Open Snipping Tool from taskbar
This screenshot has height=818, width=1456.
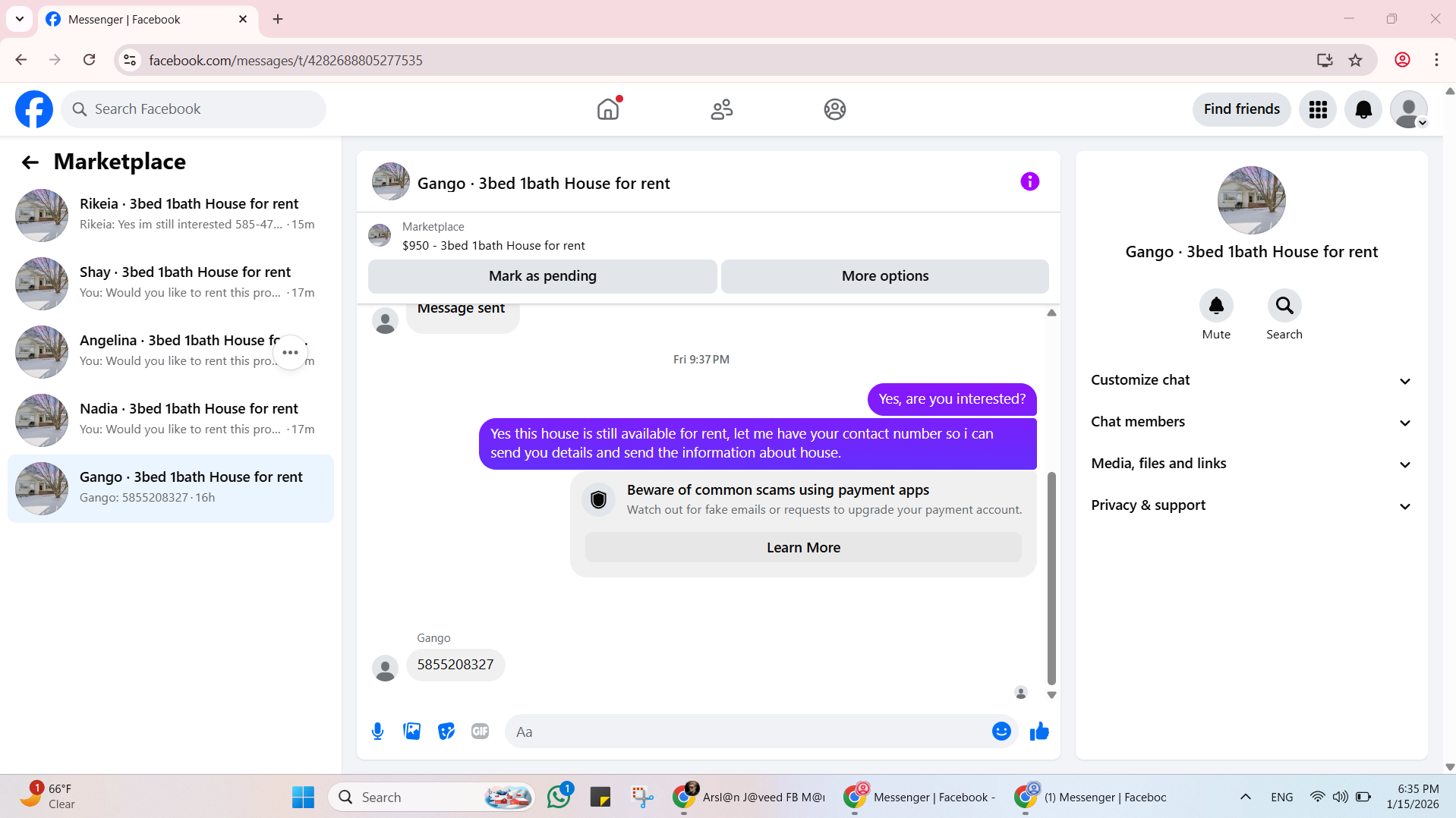click(642, 797)
